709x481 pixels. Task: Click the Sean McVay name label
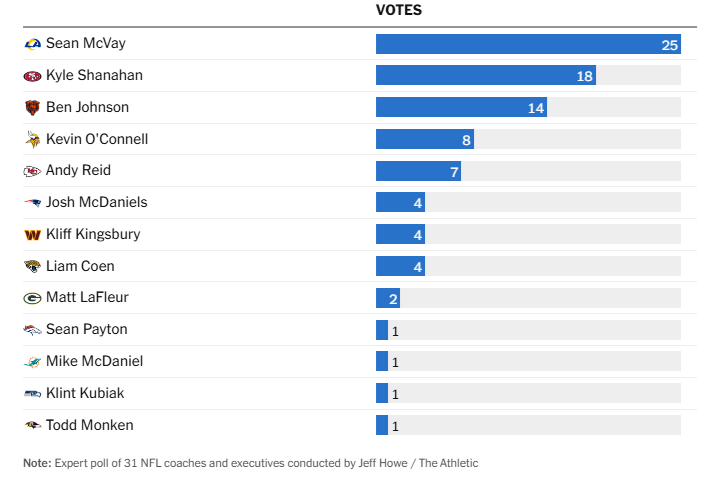click(86, 44)
